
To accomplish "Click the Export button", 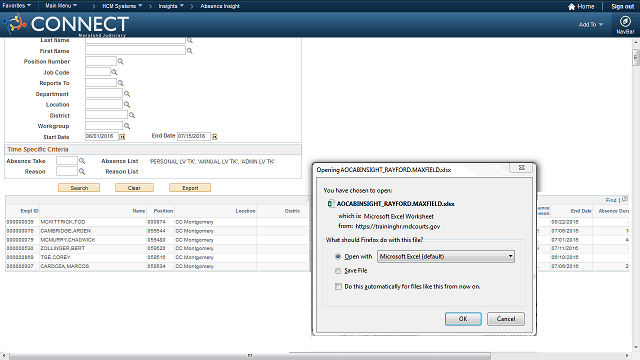I will click(190, 188).
